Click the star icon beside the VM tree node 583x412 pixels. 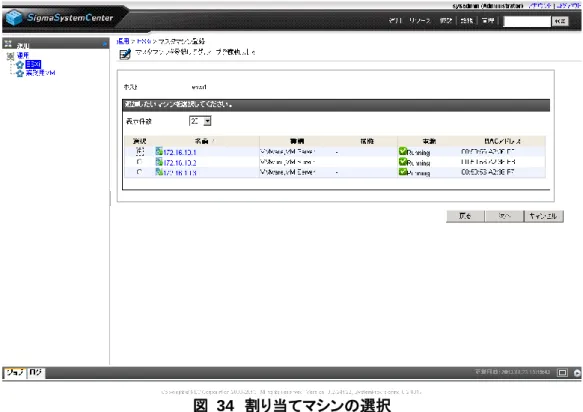(x=20, y=73)
